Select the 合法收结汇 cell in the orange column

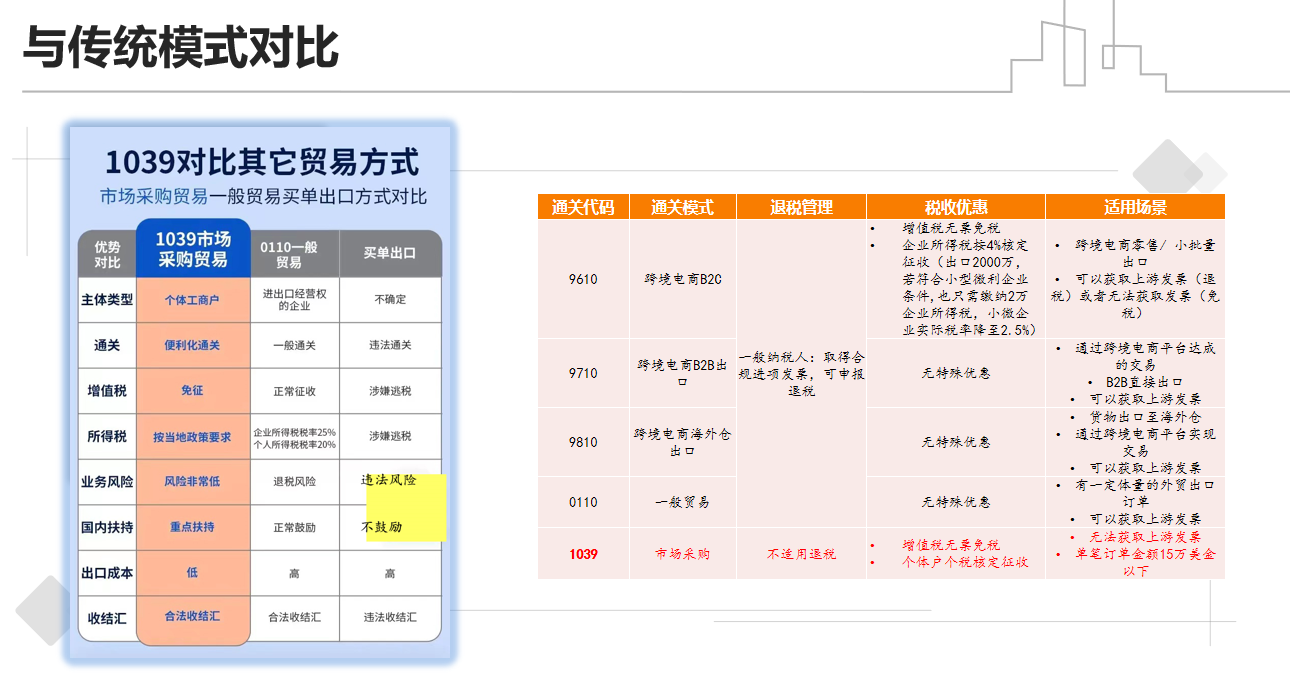192,616
